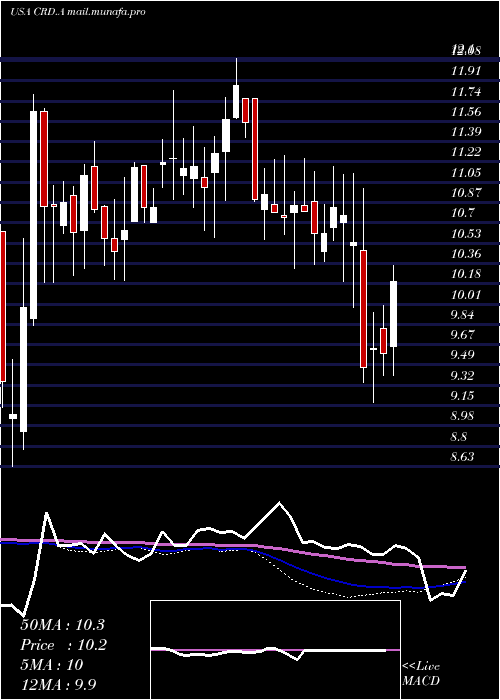Click the last white candlestick on the right
Viewport: 500px width, 700px height.
pyautogui.click(x=393, y=314)
